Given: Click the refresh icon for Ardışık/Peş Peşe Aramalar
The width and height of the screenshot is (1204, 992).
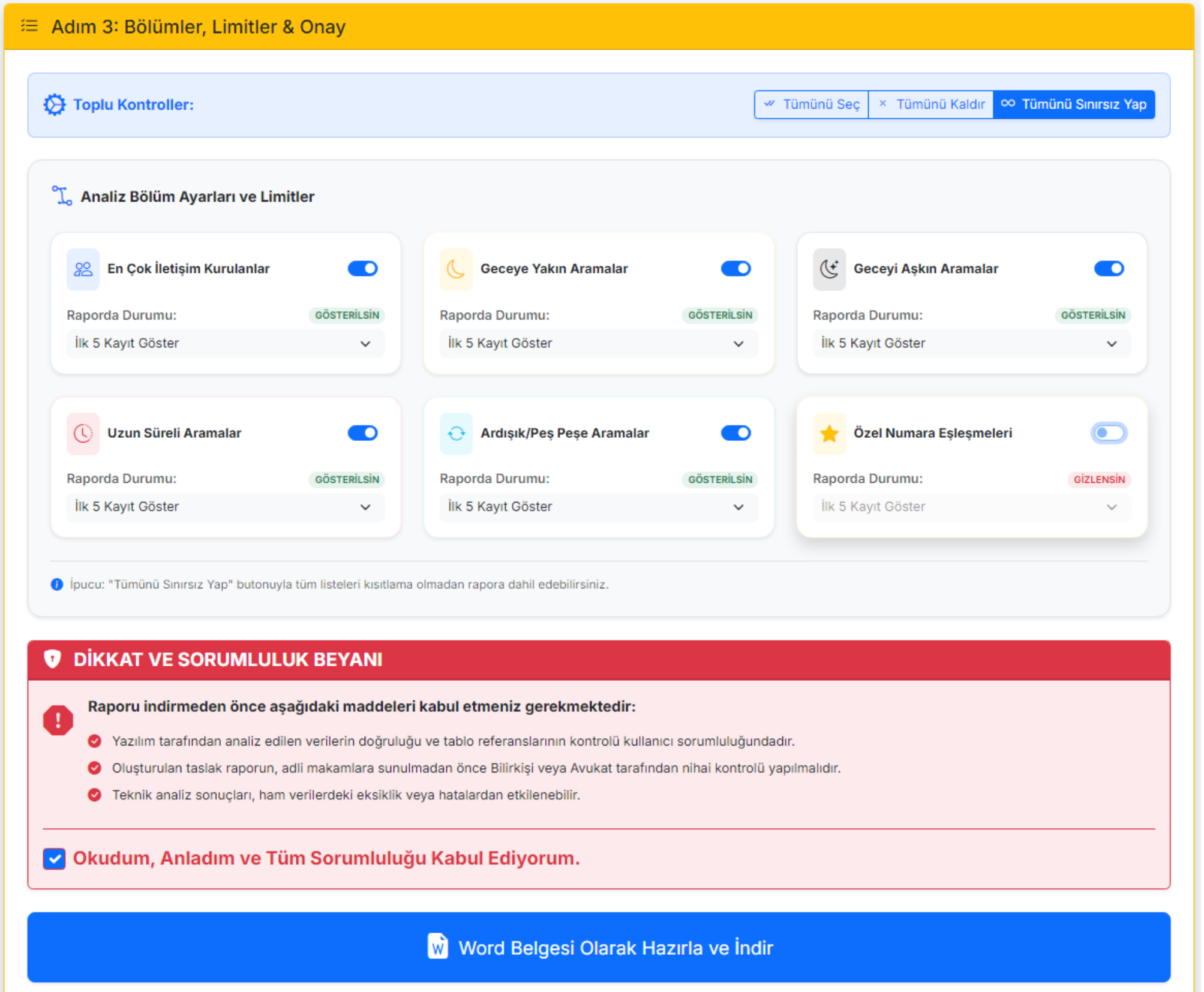Looking at the screenshot, I should [x=456, y=433].
